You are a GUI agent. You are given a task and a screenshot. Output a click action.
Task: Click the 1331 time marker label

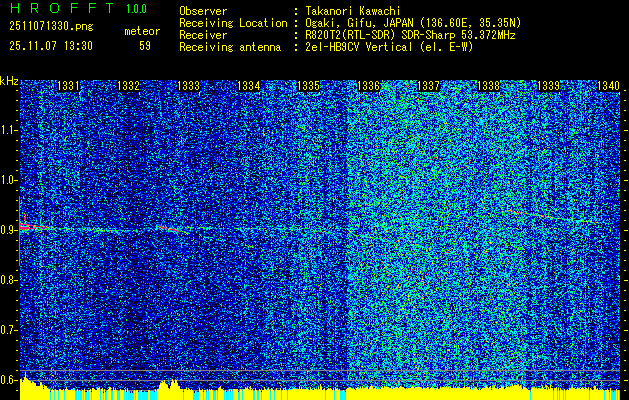point(69,86)
